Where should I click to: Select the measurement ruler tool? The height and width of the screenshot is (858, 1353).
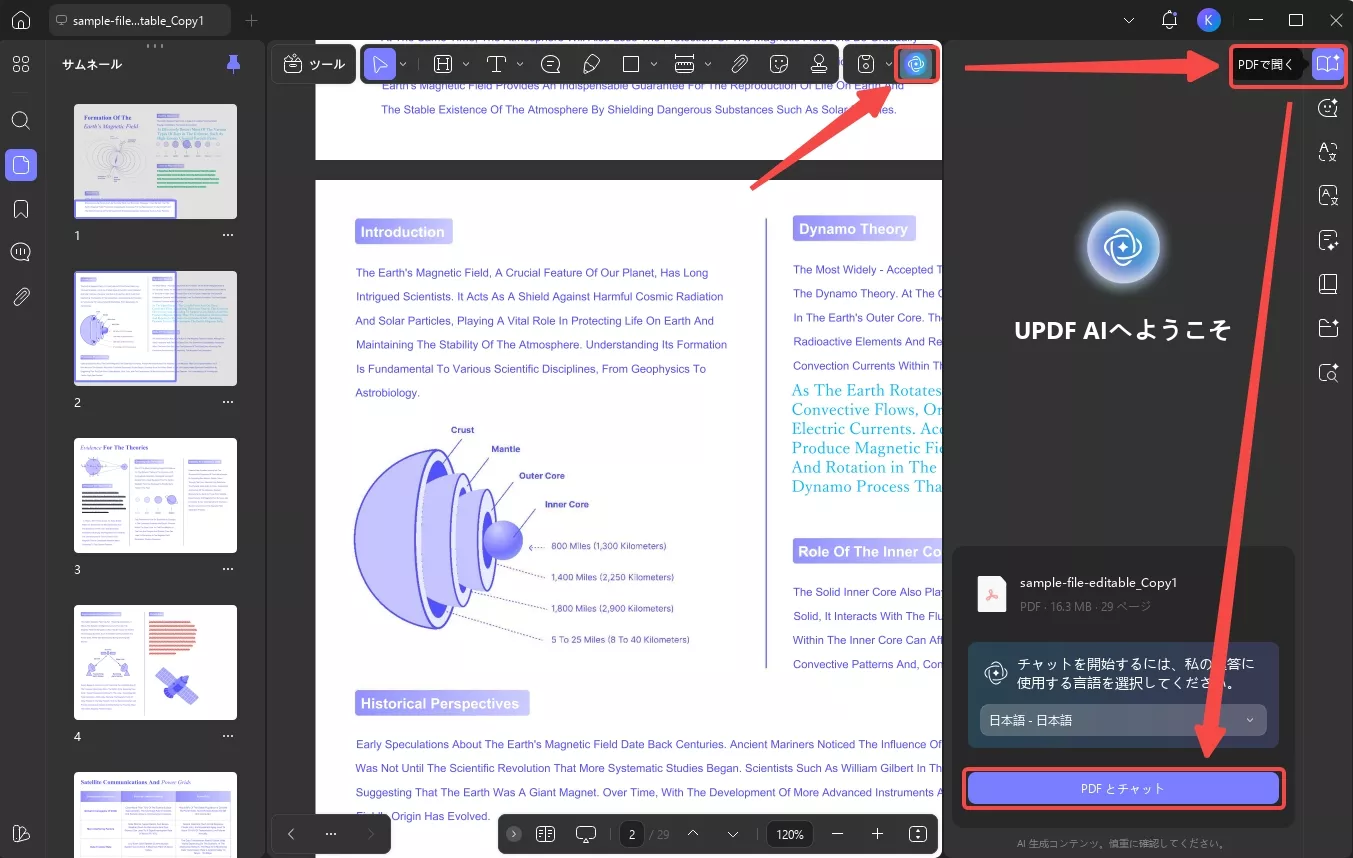click(685, 64)
